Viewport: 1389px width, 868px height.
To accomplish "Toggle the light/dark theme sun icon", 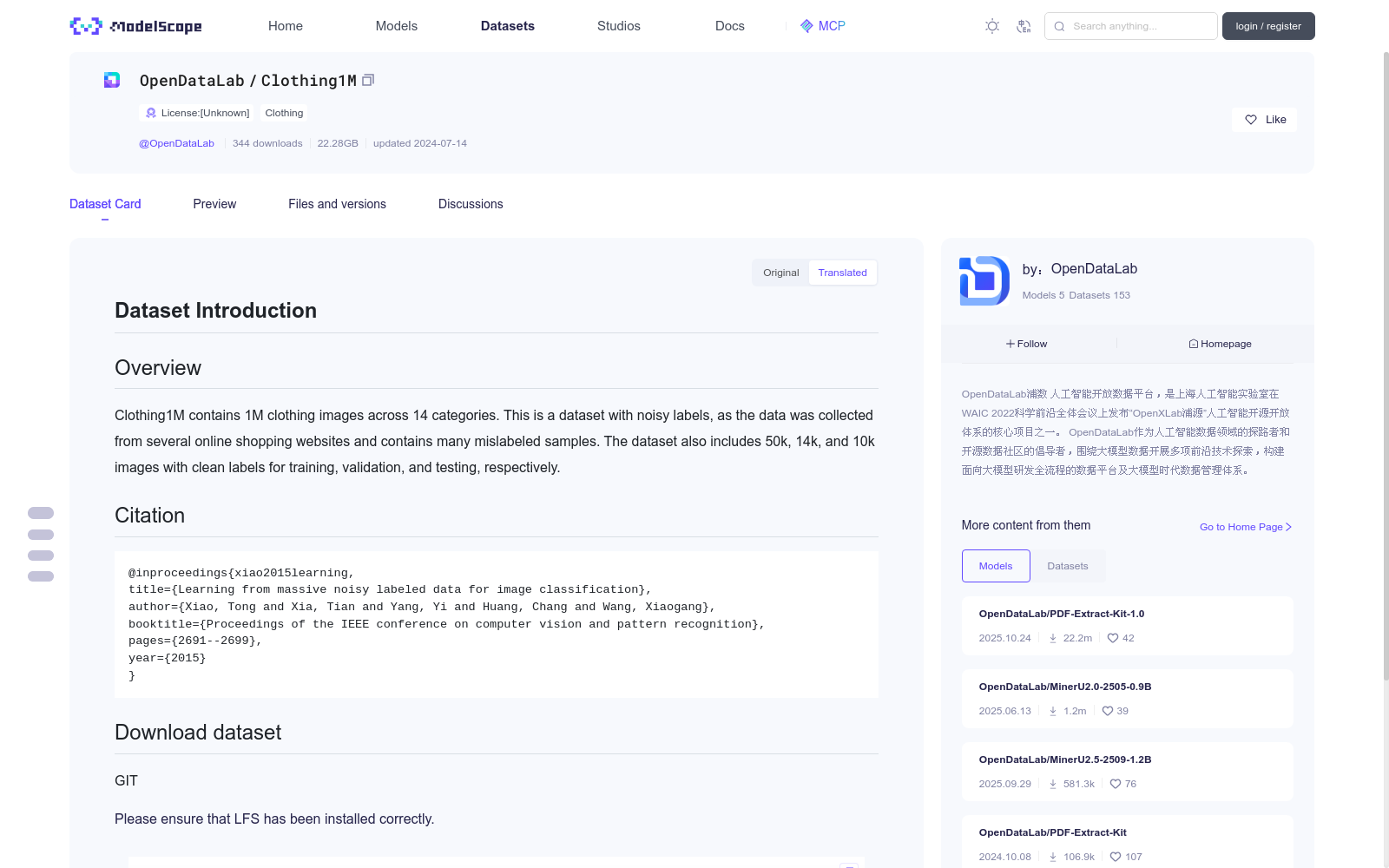I will point(992,26).
